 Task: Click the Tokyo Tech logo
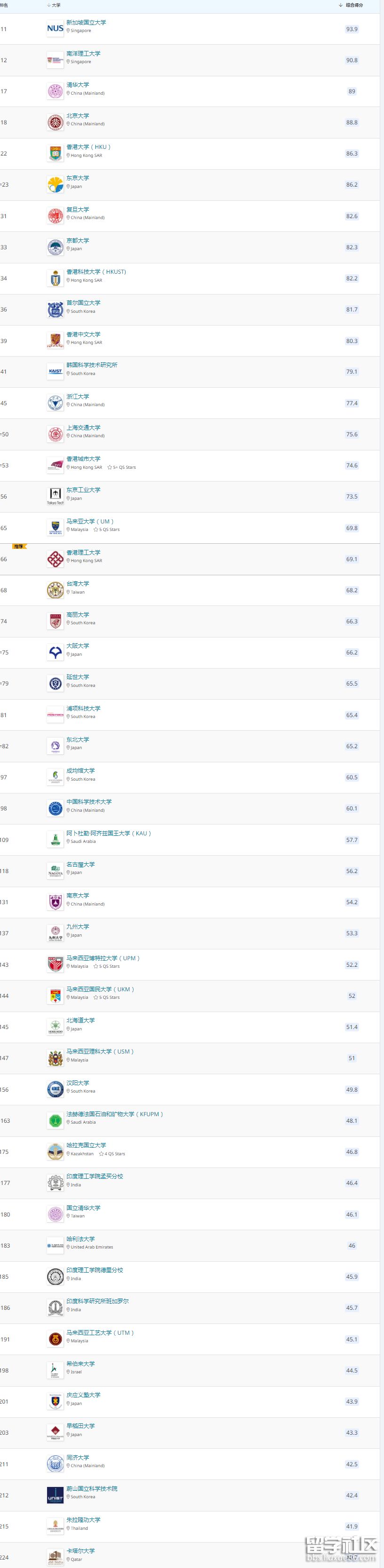click(55, 496)
